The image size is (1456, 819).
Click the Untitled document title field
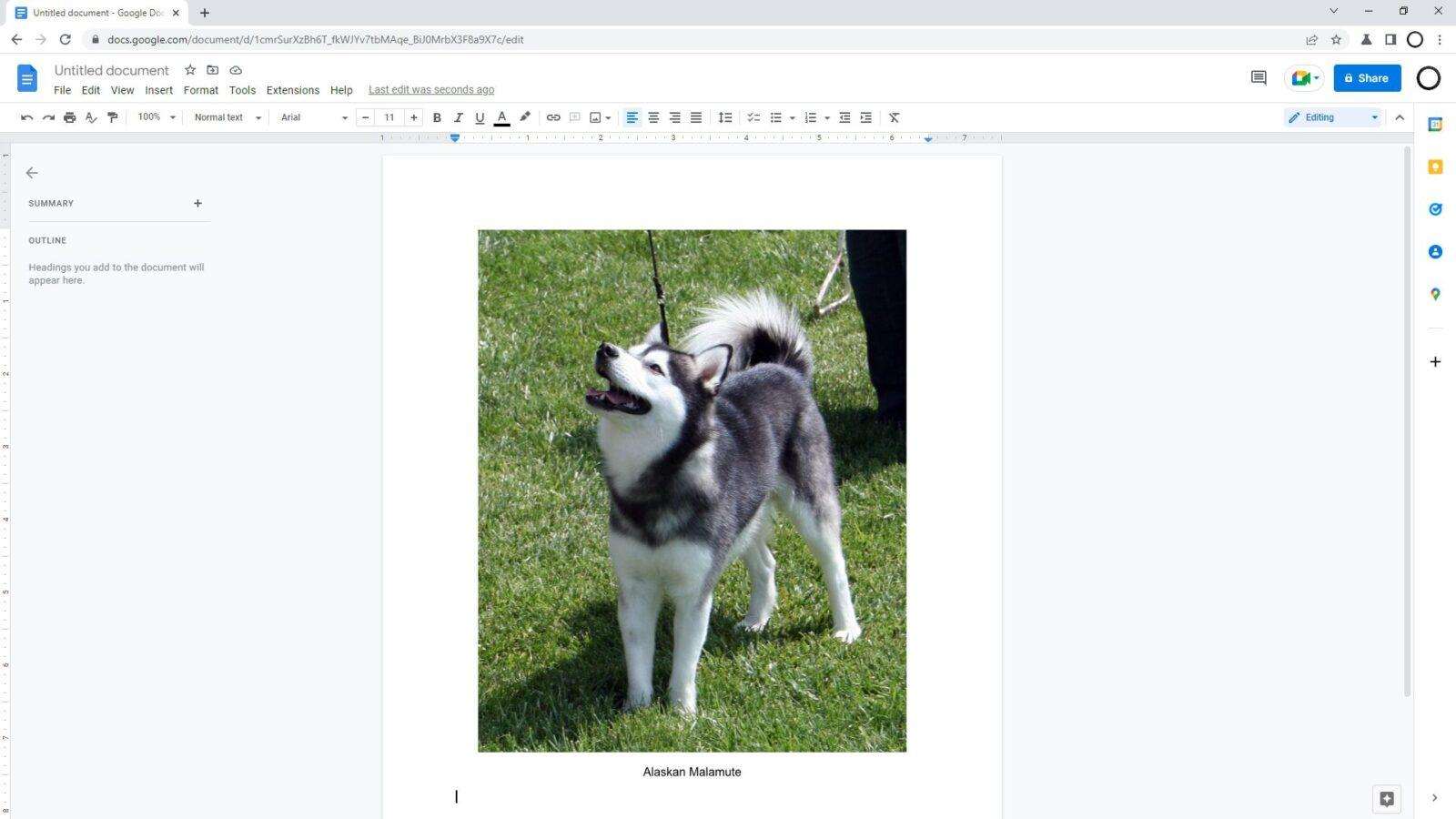coord(111,69)
